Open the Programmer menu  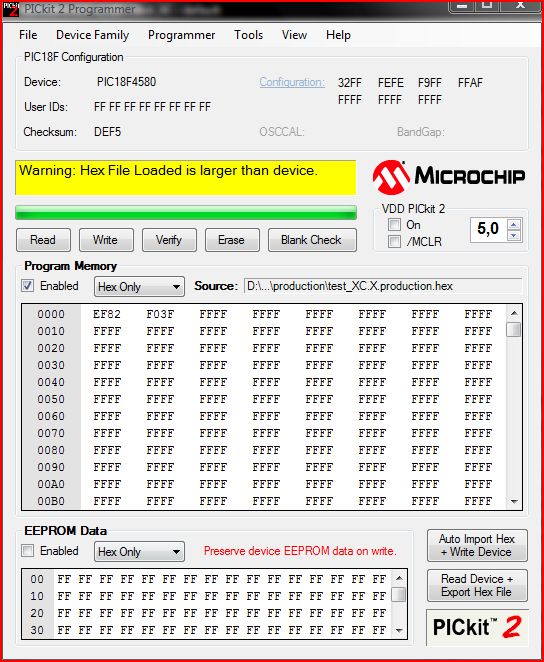coord(181,35)
